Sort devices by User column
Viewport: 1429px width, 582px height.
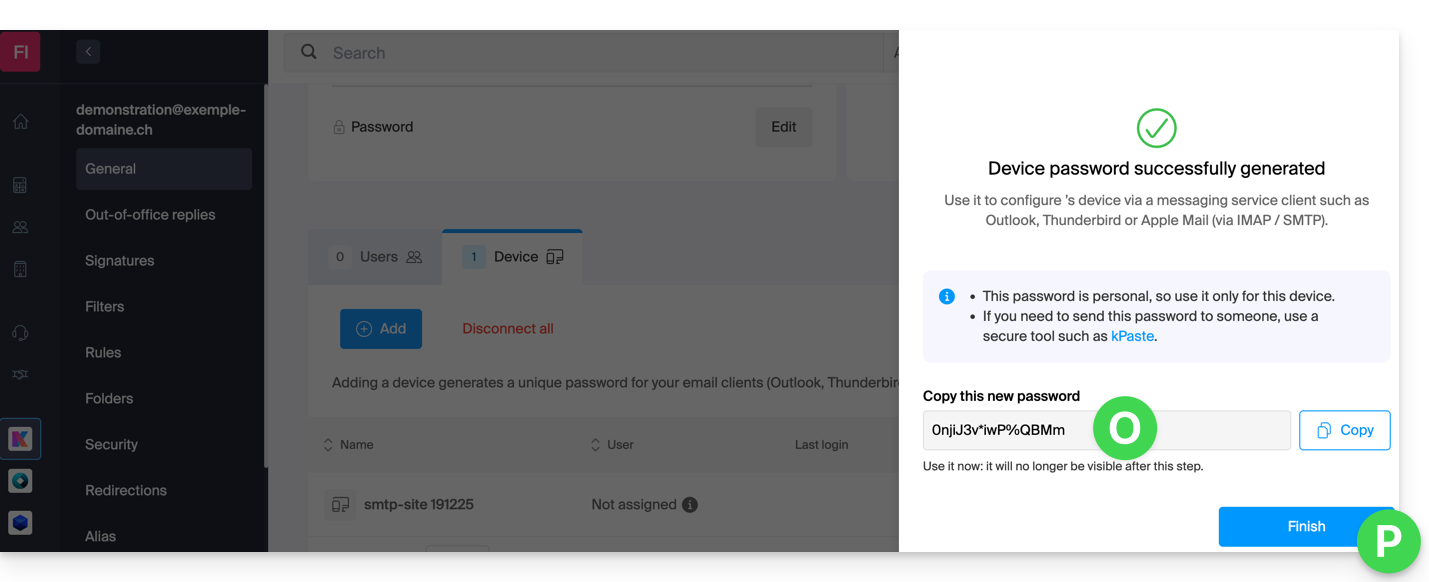[x=612, y=445]
